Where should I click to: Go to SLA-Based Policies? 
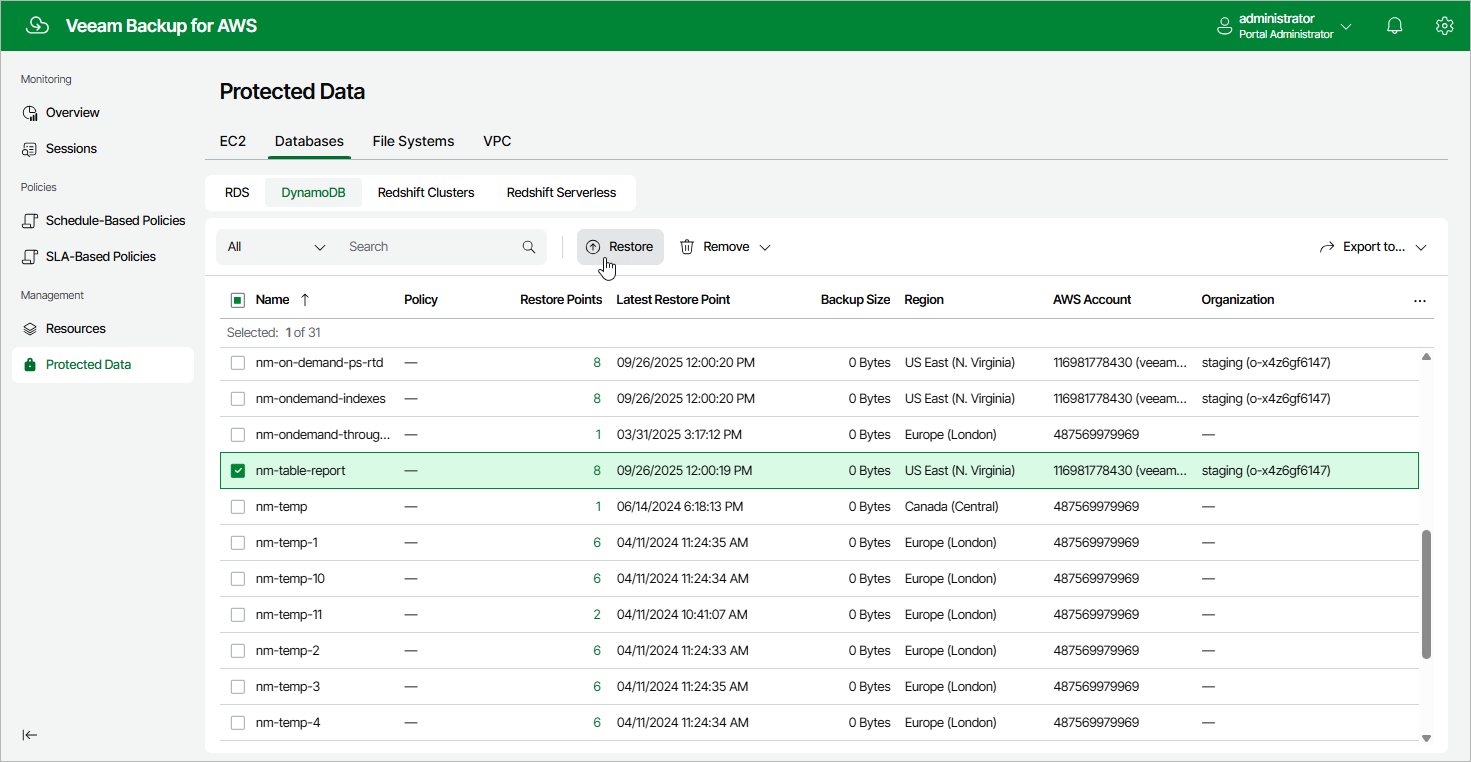(x=103, y=257)
